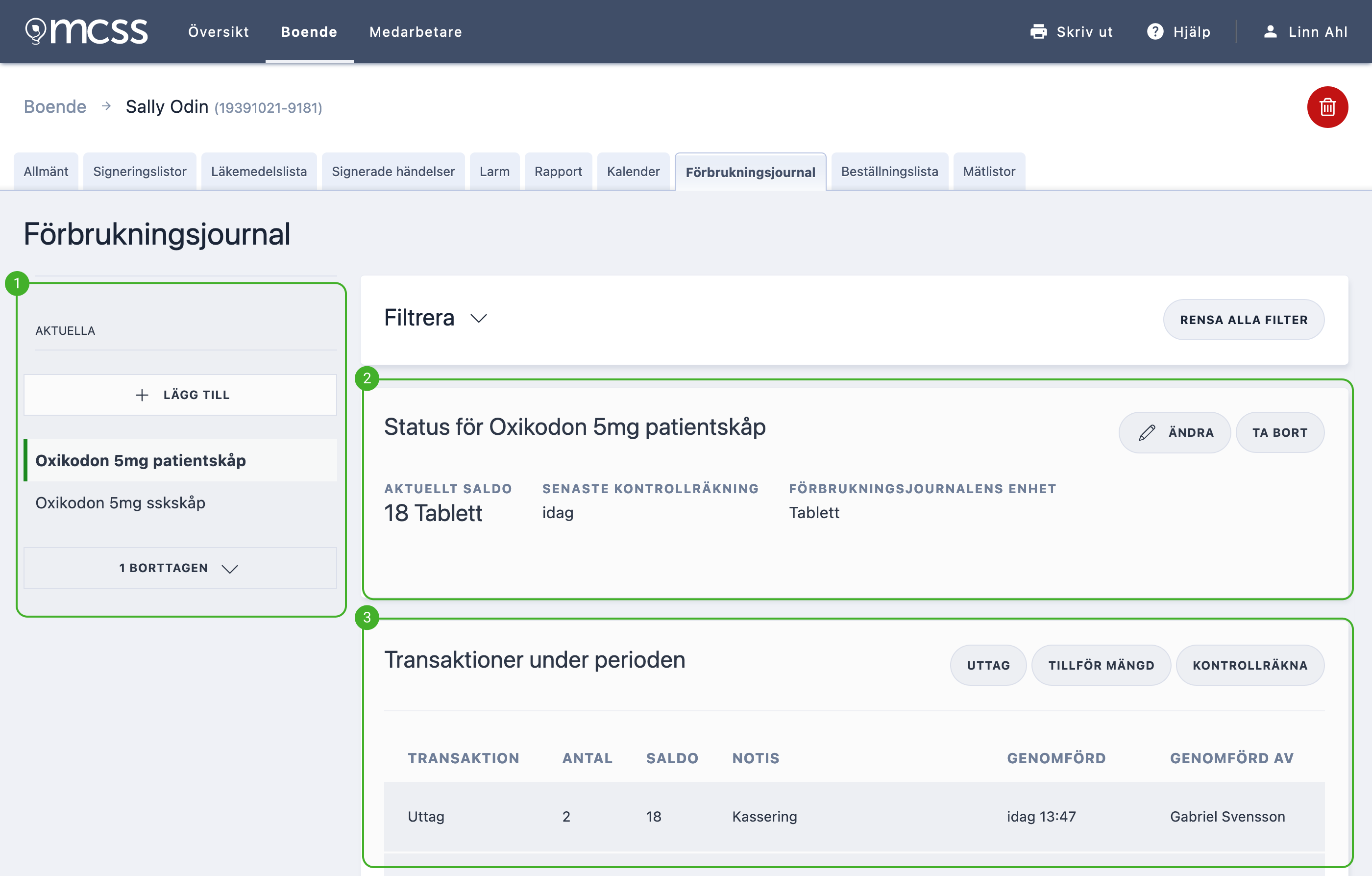Go to Medarbetare in top navigation
The image size is (1372, 876).
point(416,32)
